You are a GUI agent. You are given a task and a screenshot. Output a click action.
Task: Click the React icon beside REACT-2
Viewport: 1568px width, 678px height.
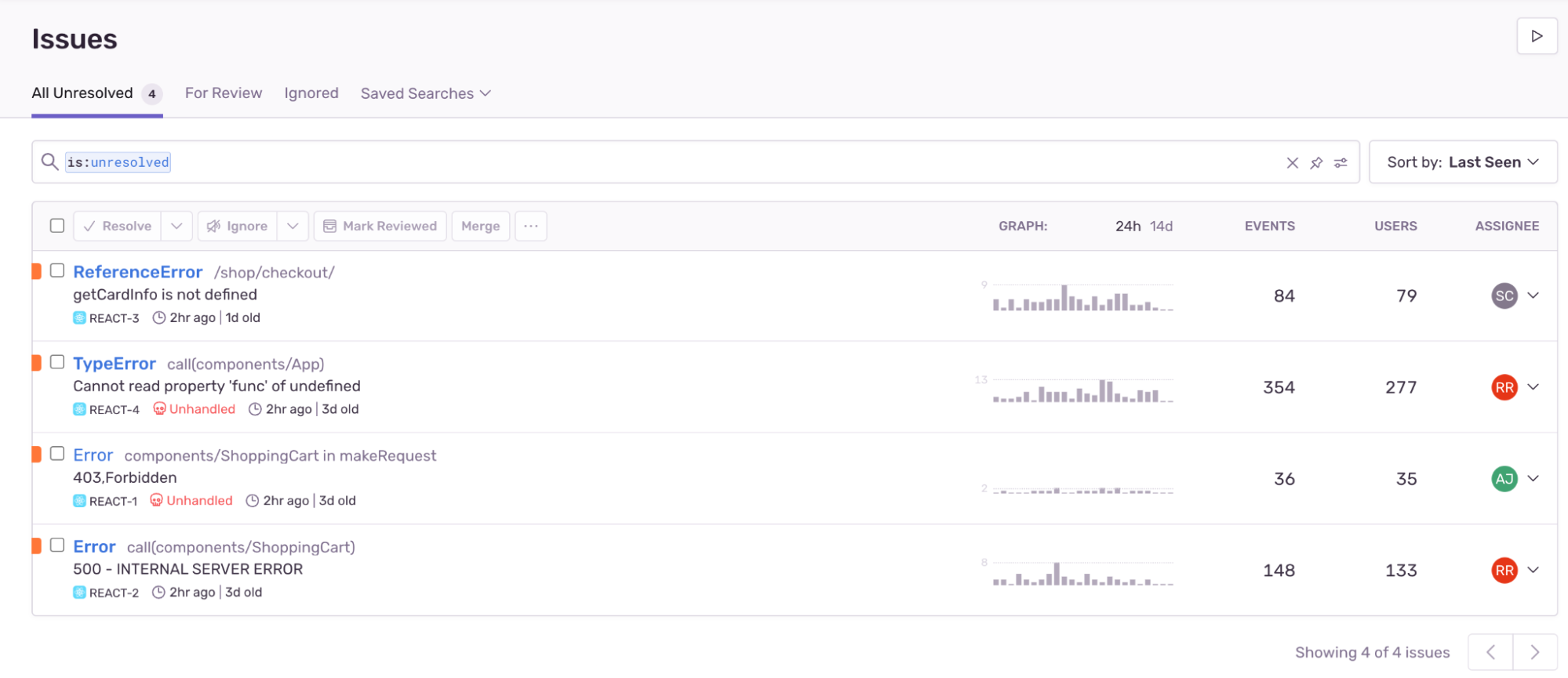point(79,593)
